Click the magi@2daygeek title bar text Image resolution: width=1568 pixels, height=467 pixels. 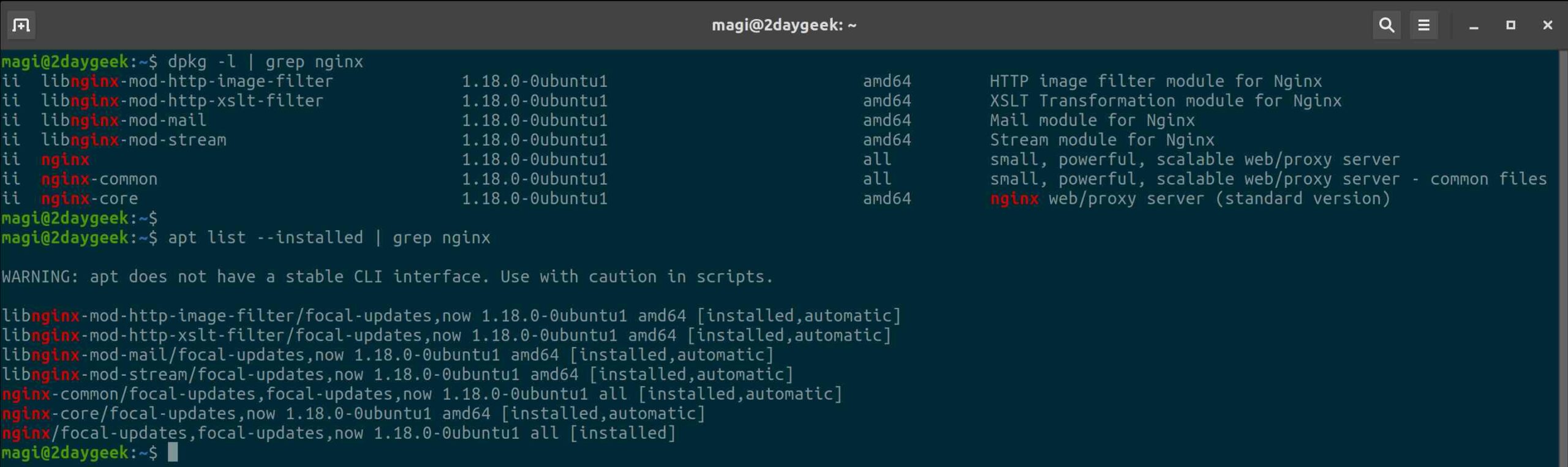[x=784, y=25]
